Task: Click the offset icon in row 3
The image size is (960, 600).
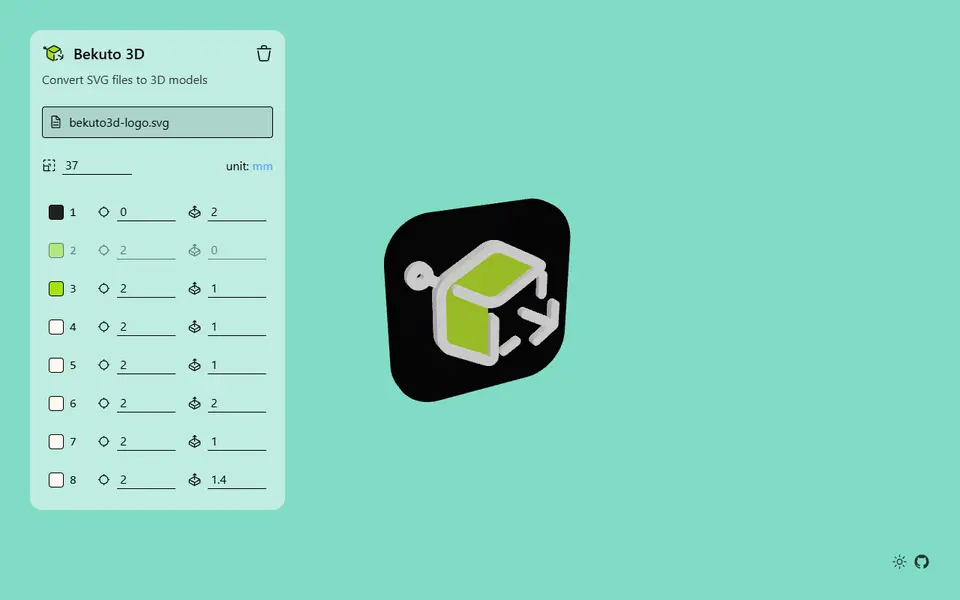Action: coord(103,288)
